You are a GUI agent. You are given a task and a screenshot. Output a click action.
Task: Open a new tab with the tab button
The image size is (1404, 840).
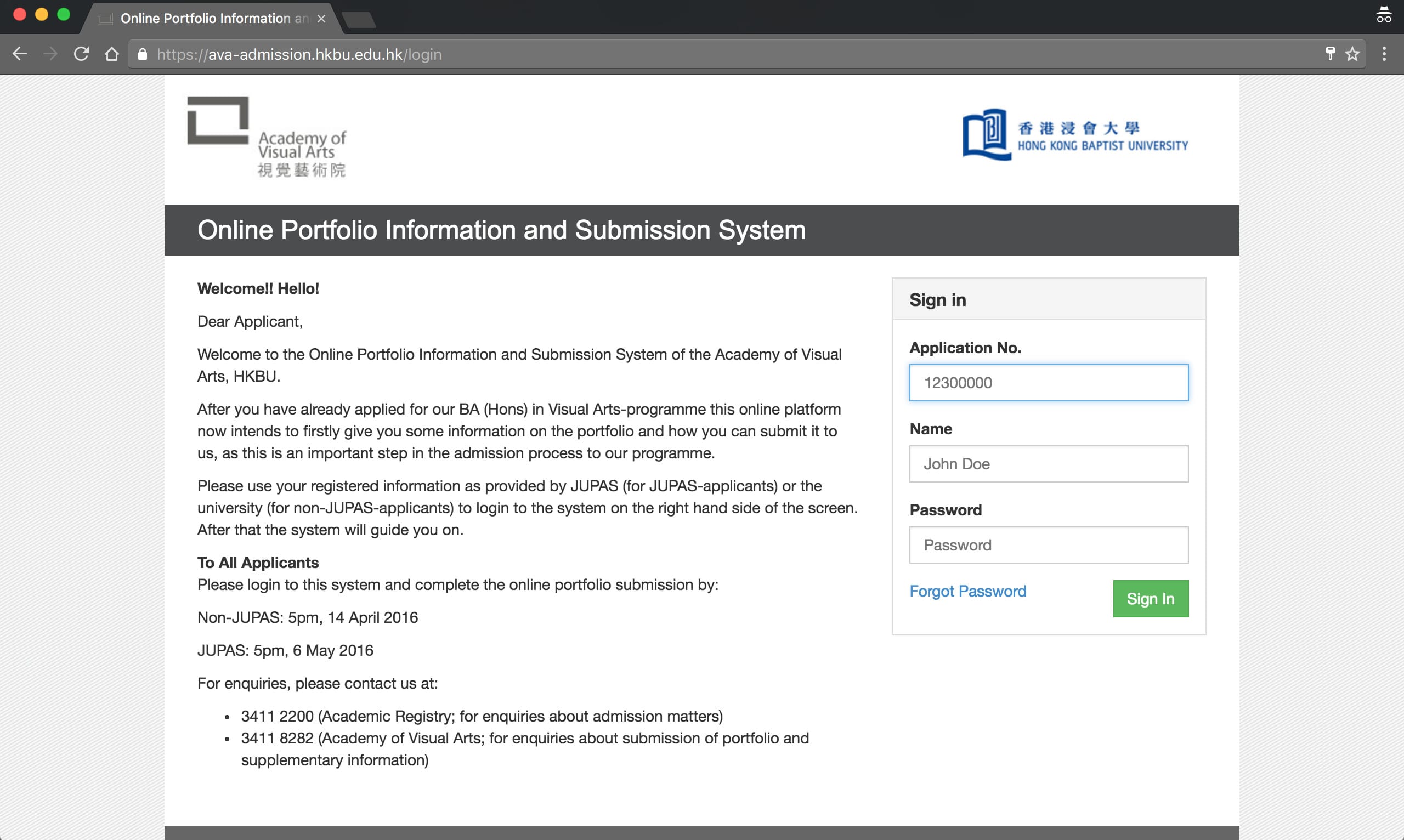[x=359, y=20]
